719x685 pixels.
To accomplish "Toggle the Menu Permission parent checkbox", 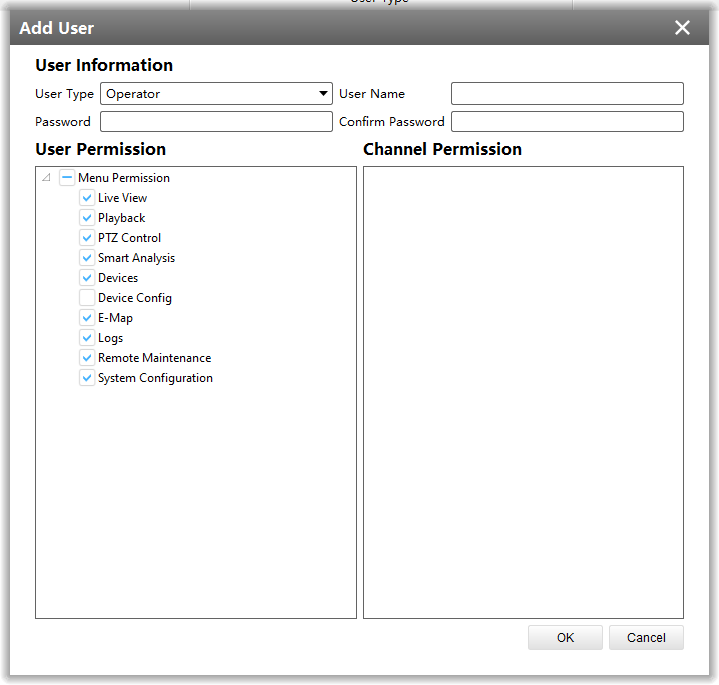I will [x=67, y=178].
